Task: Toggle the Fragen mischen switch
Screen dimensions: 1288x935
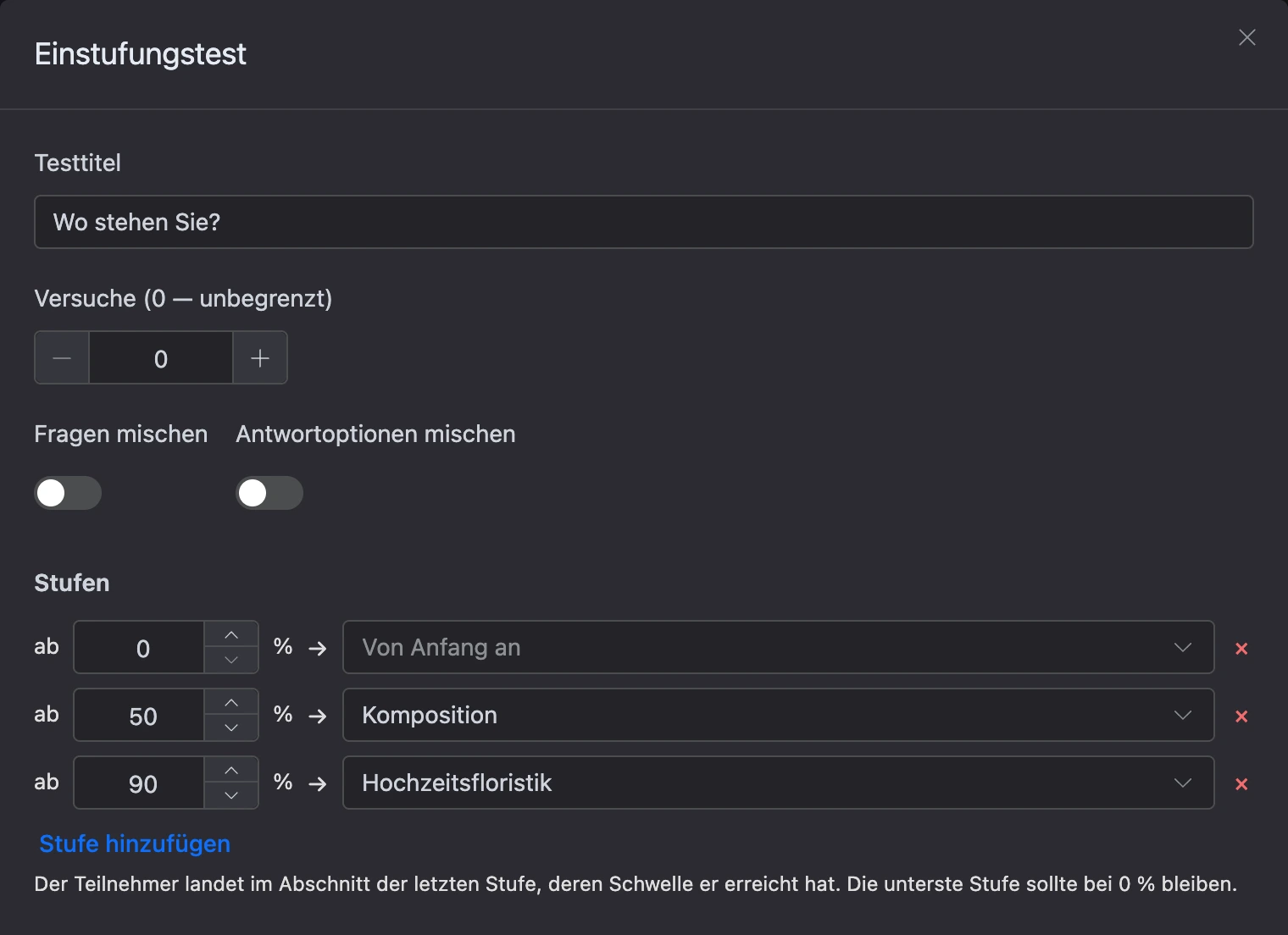Action: click(68, 493)
